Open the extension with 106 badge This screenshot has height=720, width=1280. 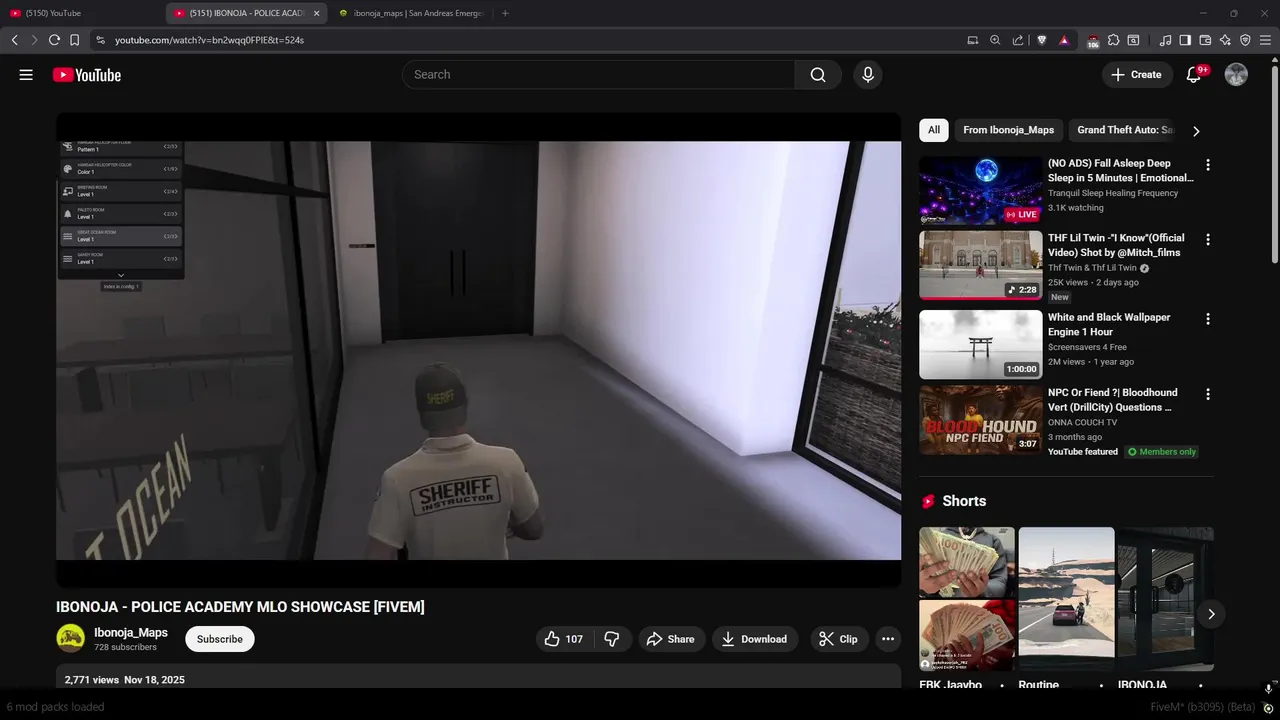1092,41
